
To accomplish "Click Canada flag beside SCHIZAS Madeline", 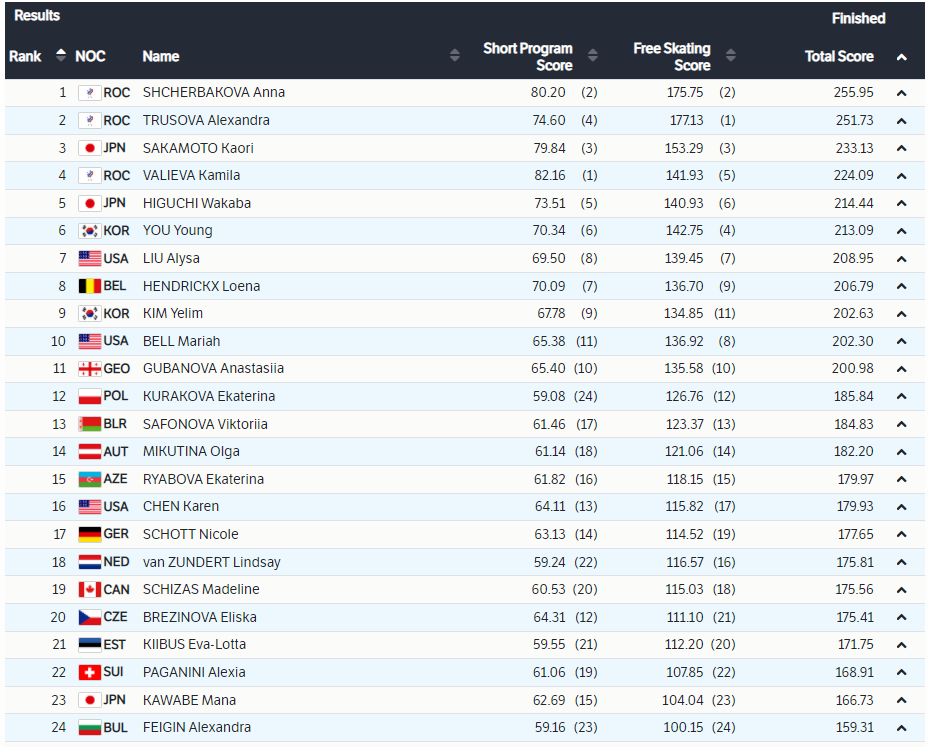I will (90, 589).
